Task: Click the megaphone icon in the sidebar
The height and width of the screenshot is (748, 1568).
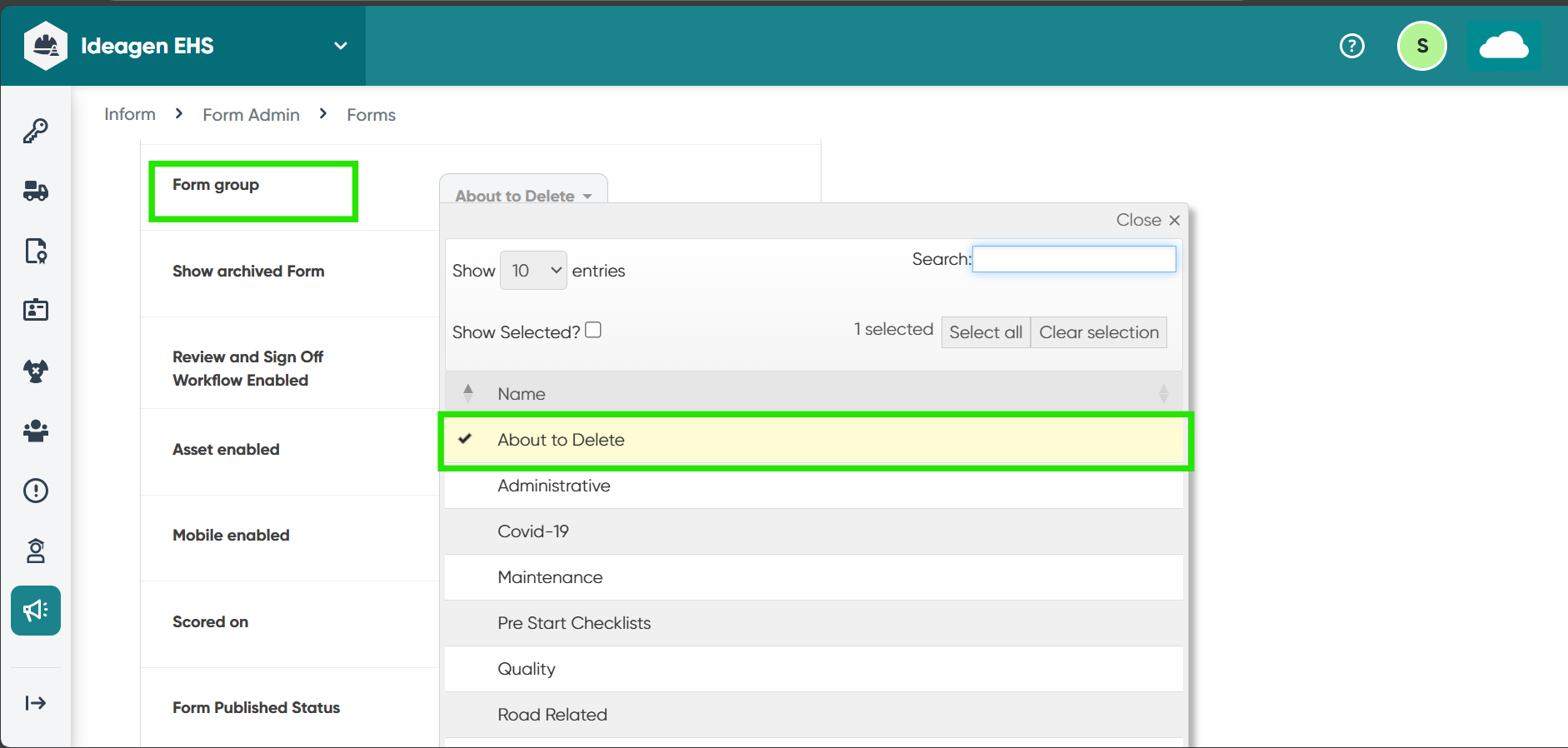Action: [36, 611]
